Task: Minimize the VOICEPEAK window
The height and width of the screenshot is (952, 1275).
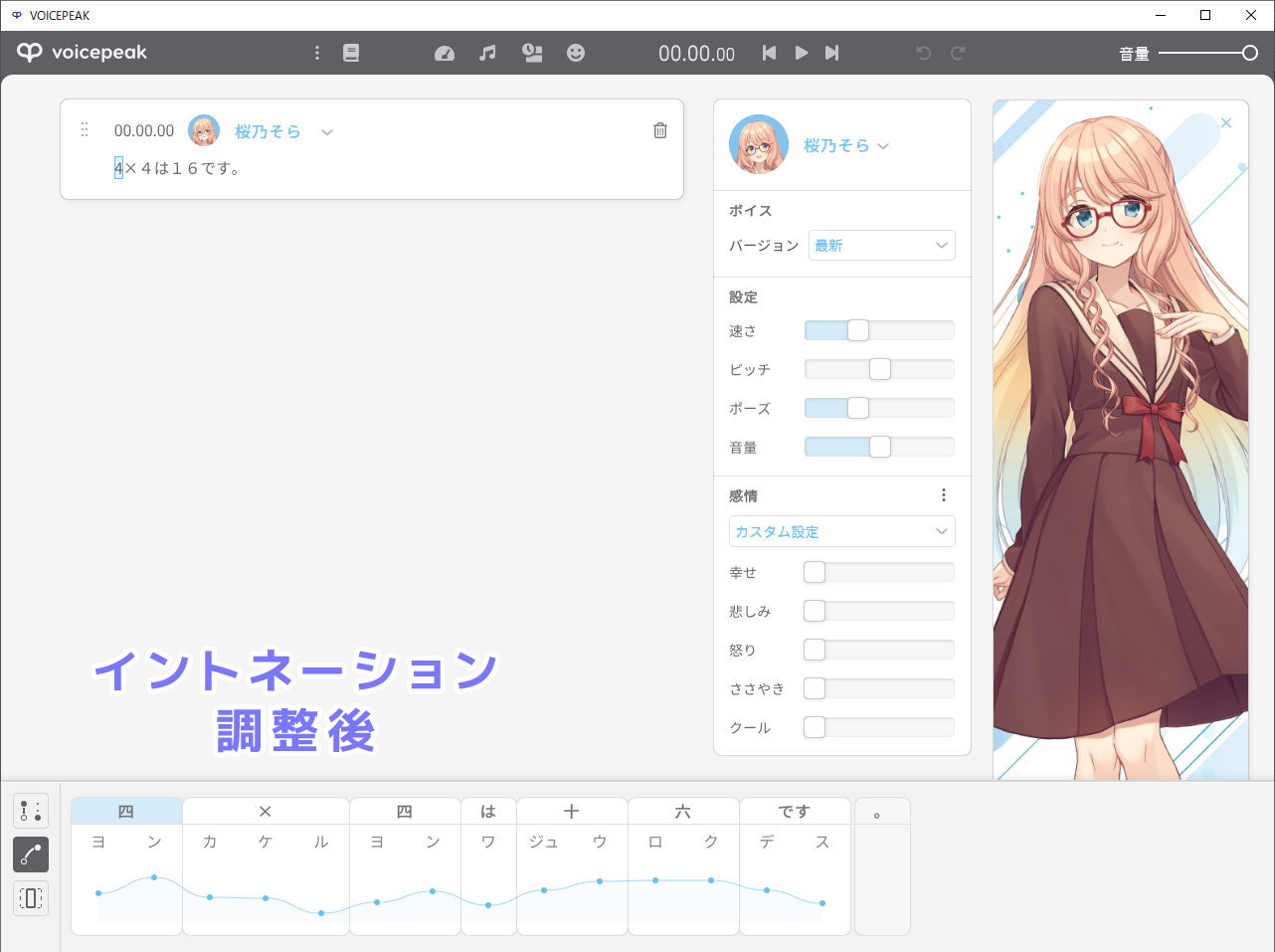Action: click(1161, 15)
